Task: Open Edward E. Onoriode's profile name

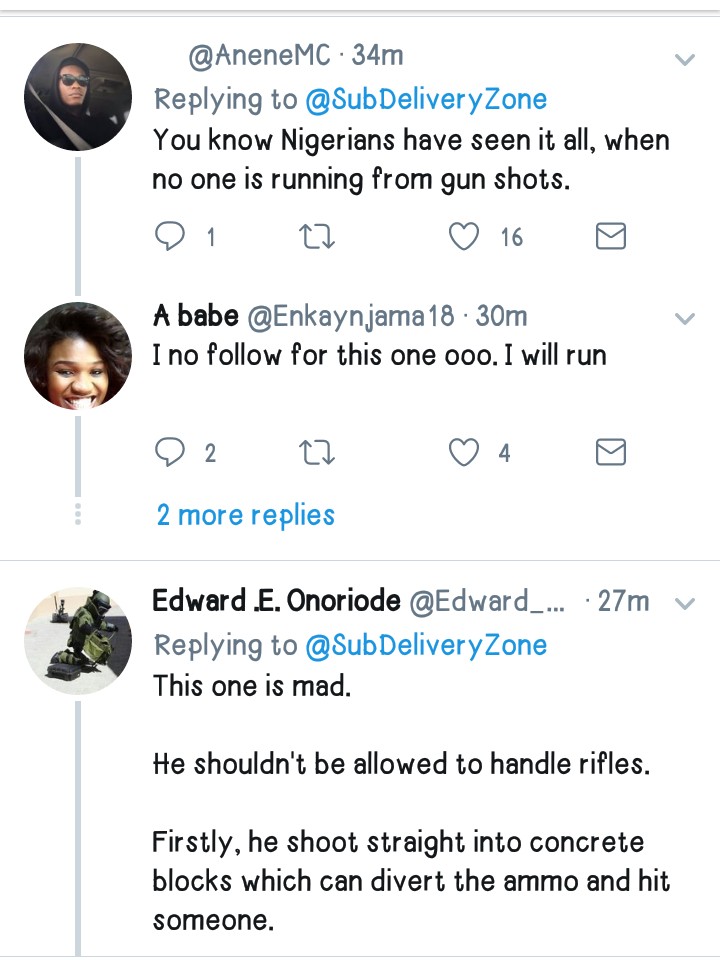Action: pos(276,601)
